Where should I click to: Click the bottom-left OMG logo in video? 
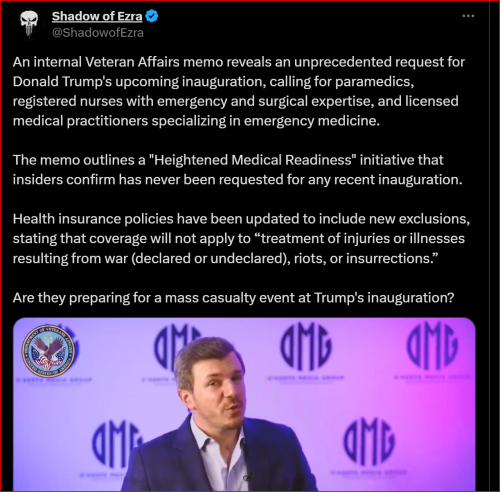(x=115, y=445)
